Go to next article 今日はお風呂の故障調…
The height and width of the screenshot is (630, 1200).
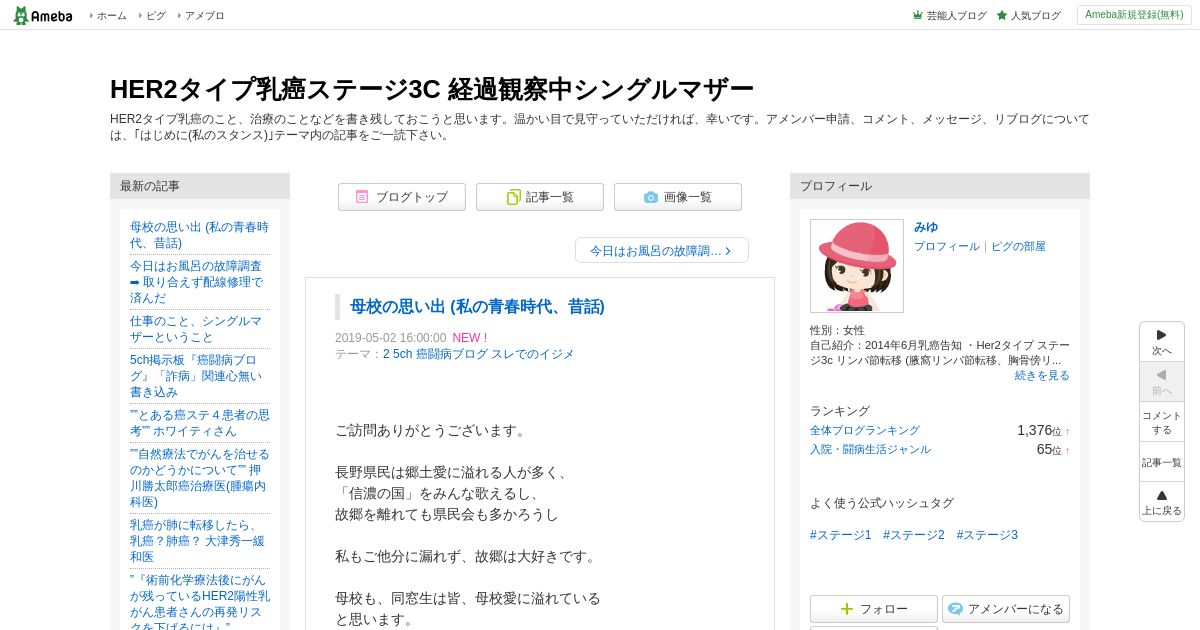[x=662, y=250]
